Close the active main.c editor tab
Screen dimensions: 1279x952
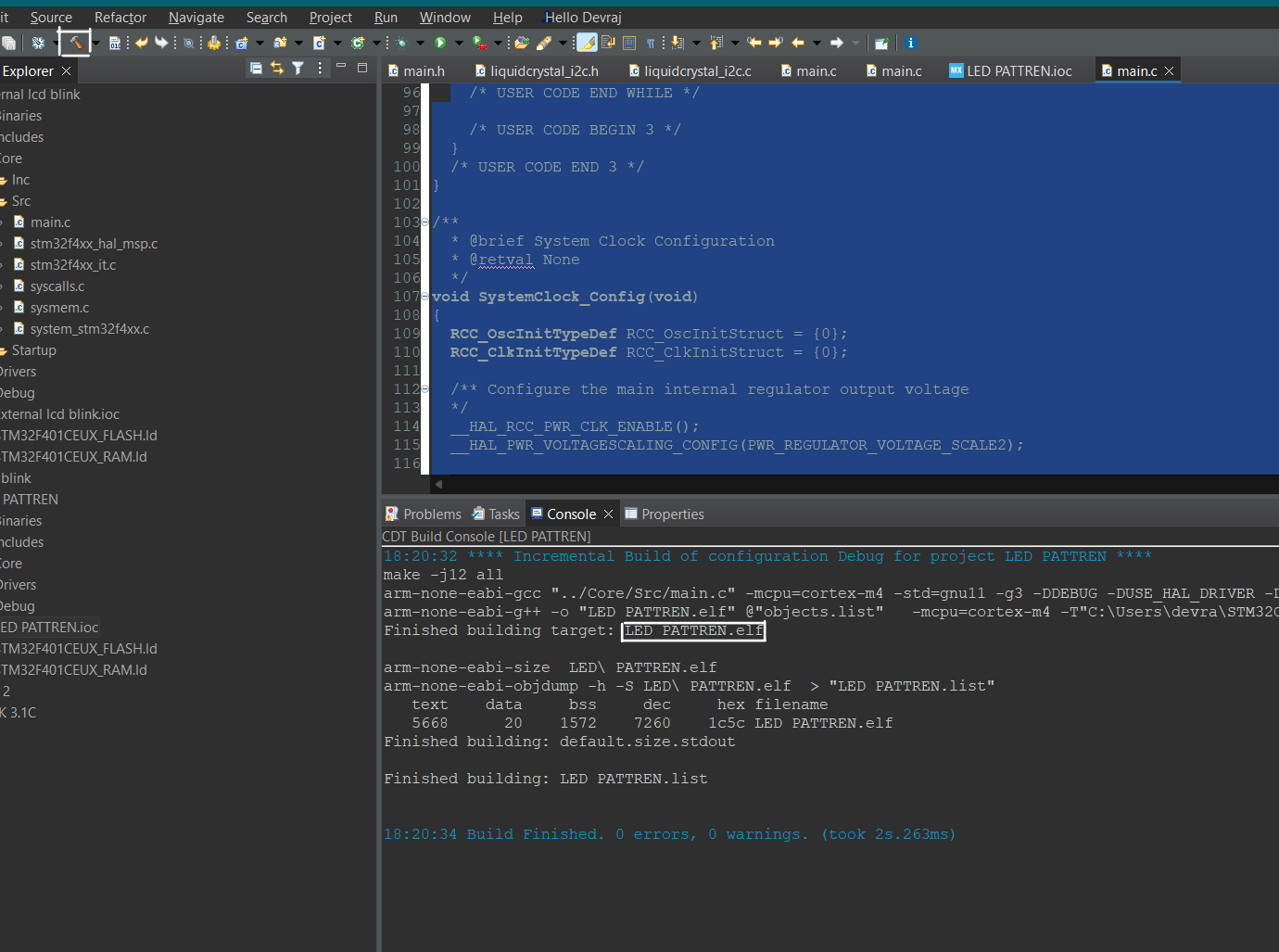[1170, 71]
